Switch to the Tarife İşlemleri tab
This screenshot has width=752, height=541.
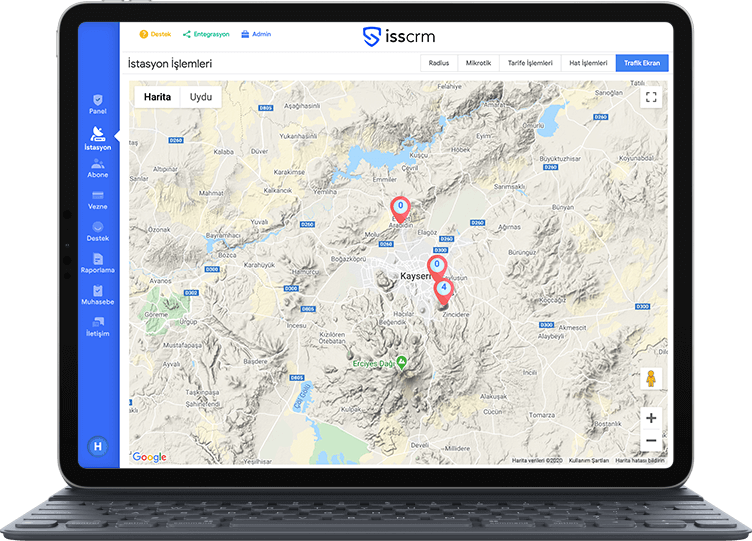pos(530,63)
